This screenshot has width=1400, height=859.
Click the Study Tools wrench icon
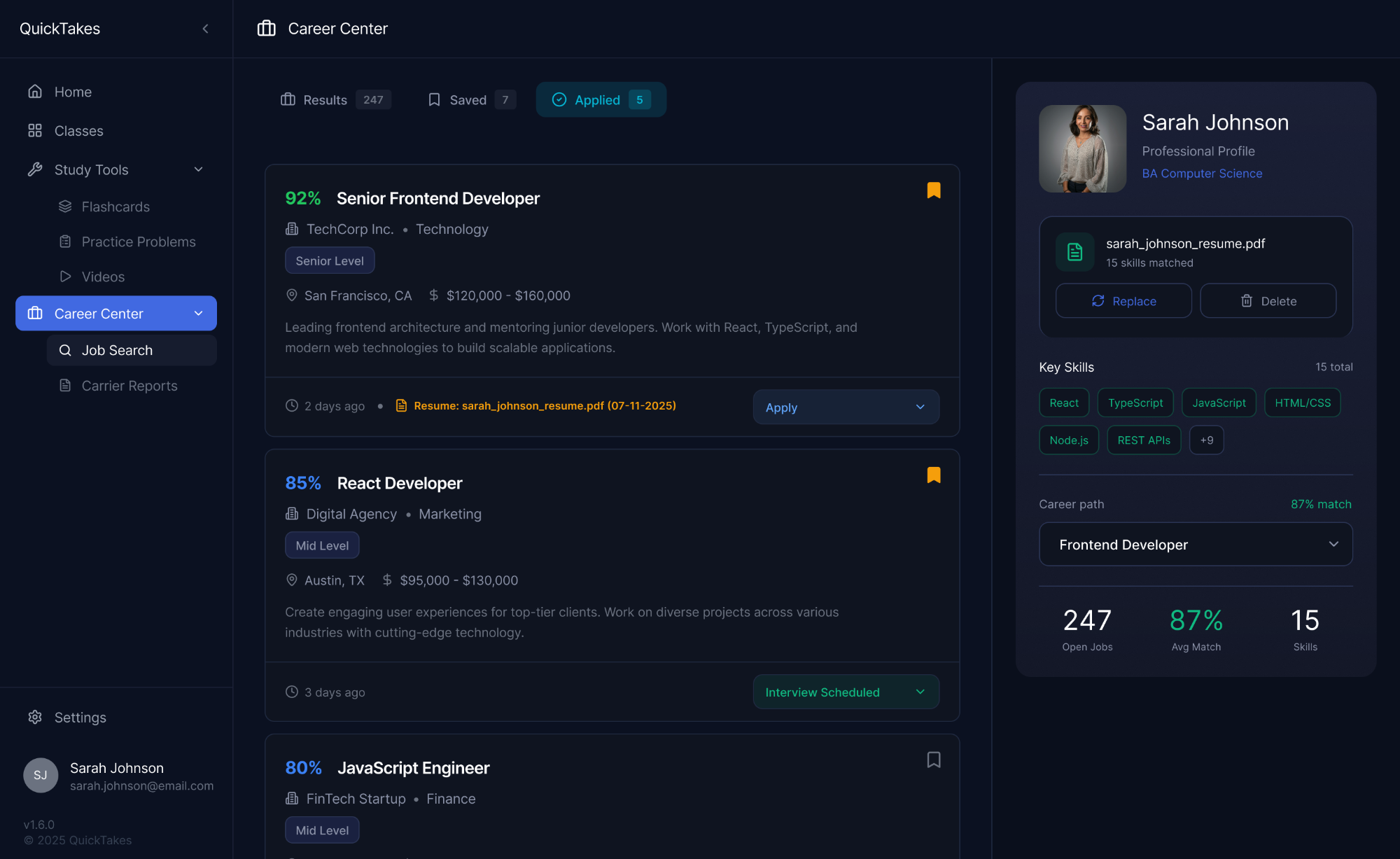coord(35,169)
